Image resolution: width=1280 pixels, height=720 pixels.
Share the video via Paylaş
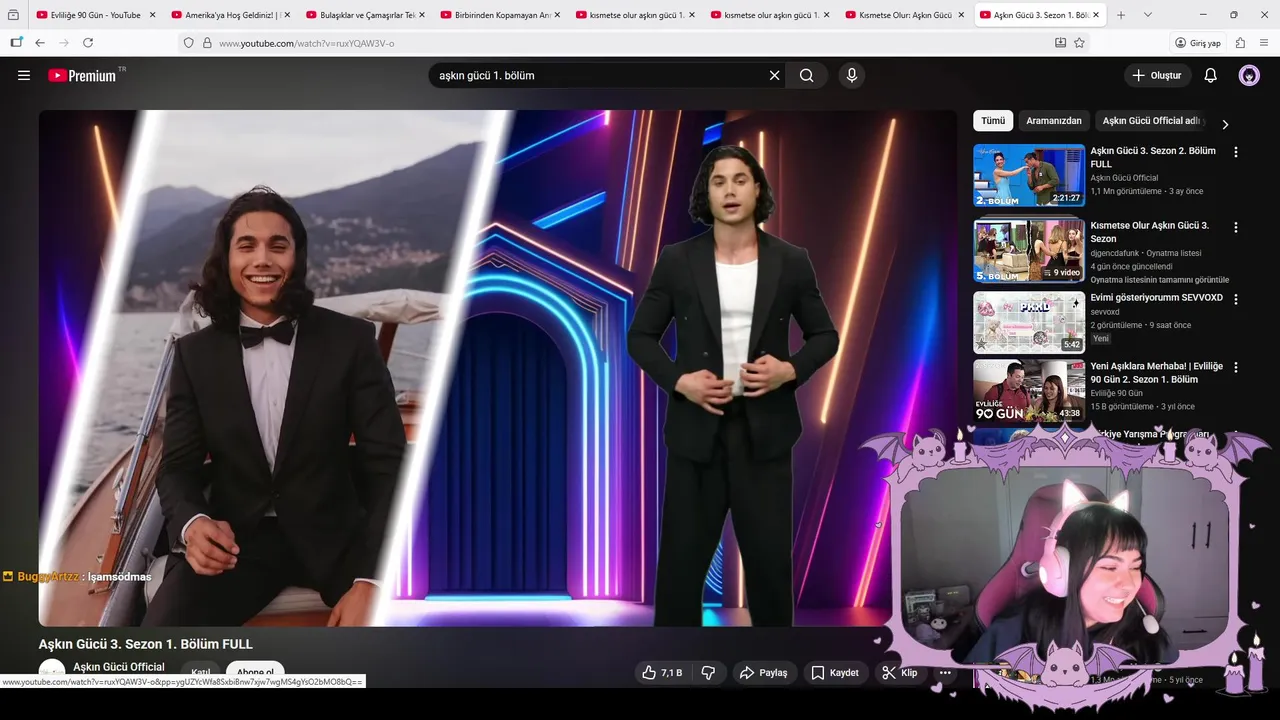(x=764, y=673)
